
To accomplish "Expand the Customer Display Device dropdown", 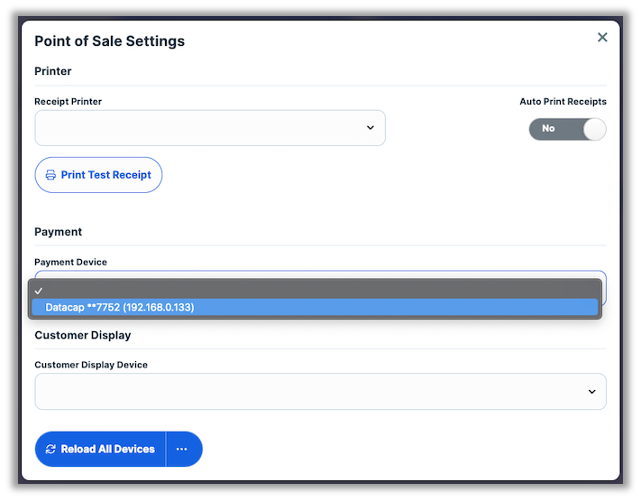I will 320,392.
